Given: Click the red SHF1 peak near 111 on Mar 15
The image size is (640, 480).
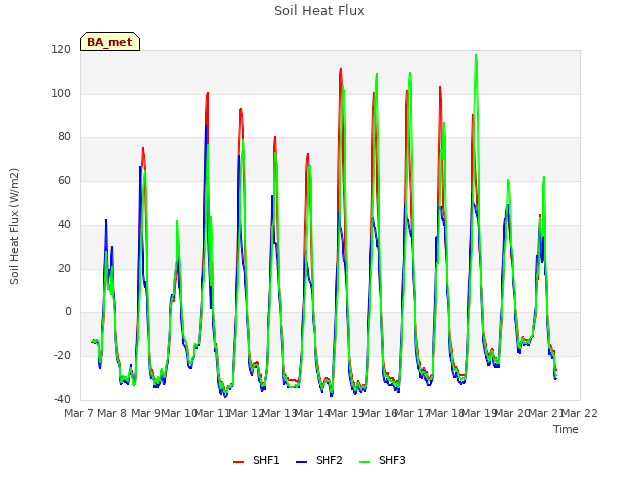Looking at the screenshot, I should [341, 69].
